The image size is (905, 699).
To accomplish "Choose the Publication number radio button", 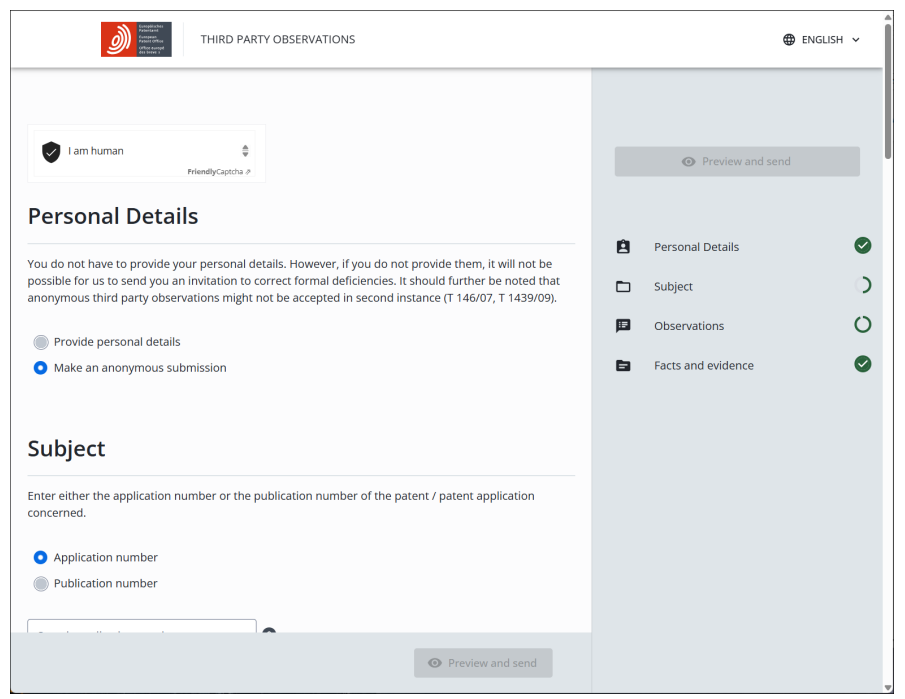I will [x=41, y=584].
